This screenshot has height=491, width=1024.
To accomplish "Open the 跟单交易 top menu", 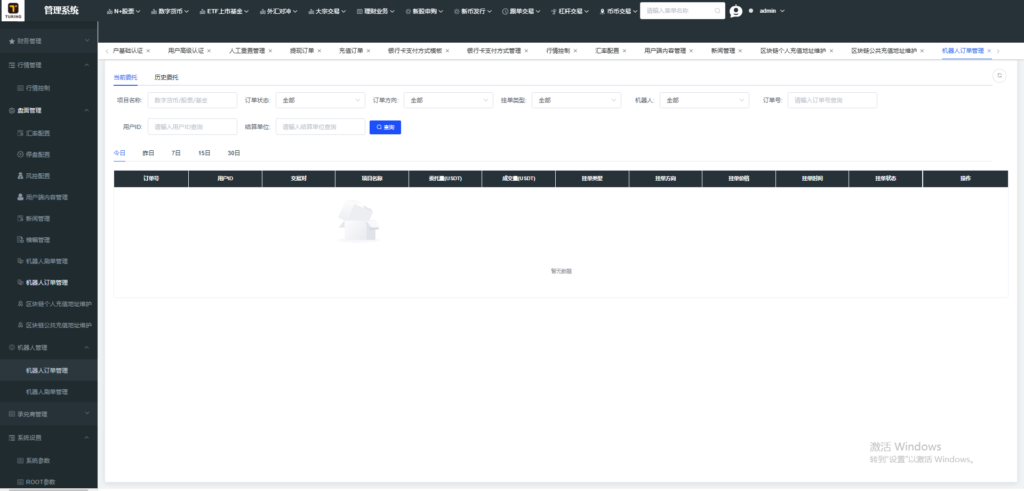I will click(x=521, y=11).
